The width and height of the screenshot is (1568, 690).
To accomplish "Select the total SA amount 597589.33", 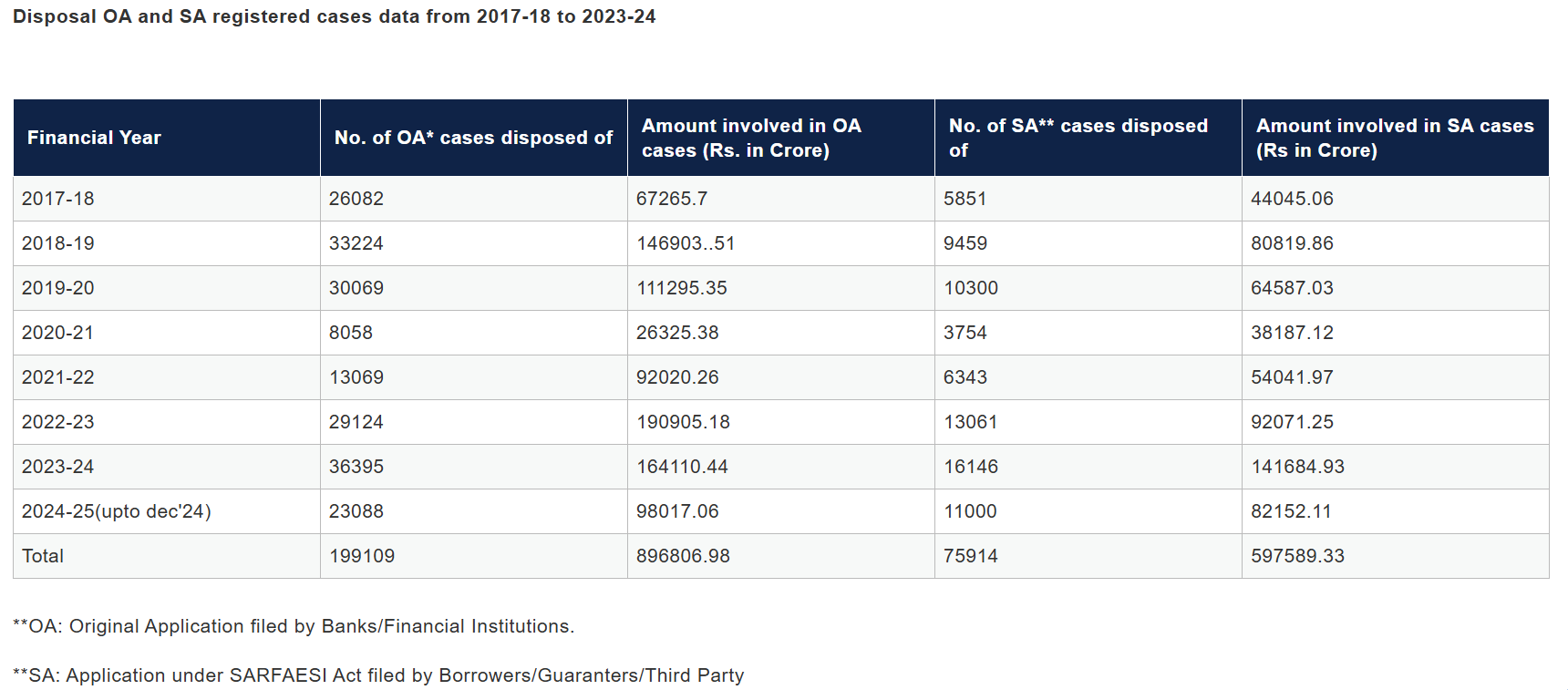I will click(x=1297, y=556).
